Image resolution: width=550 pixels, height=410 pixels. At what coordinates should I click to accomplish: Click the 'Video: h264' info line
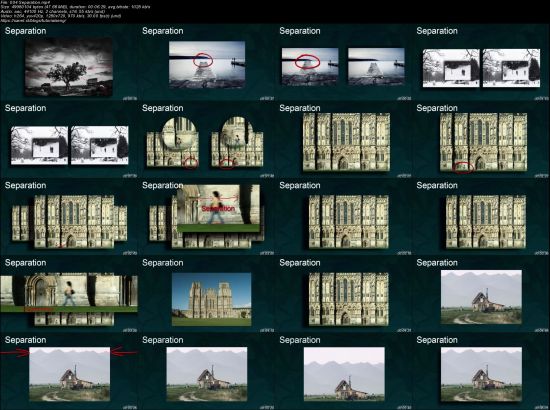61,16
